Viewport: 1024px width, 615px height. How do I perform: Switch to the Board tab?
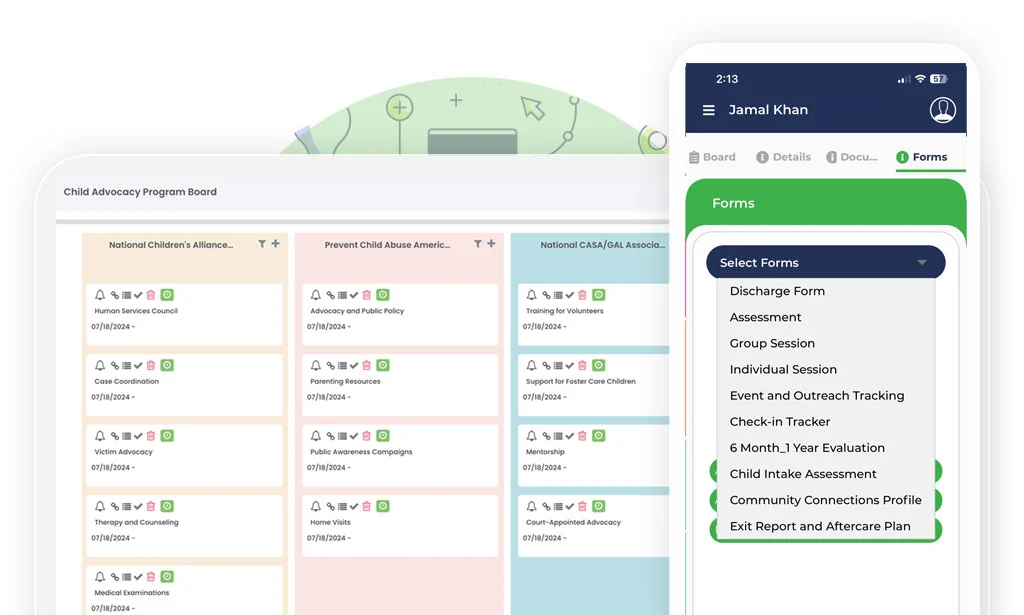712,157
